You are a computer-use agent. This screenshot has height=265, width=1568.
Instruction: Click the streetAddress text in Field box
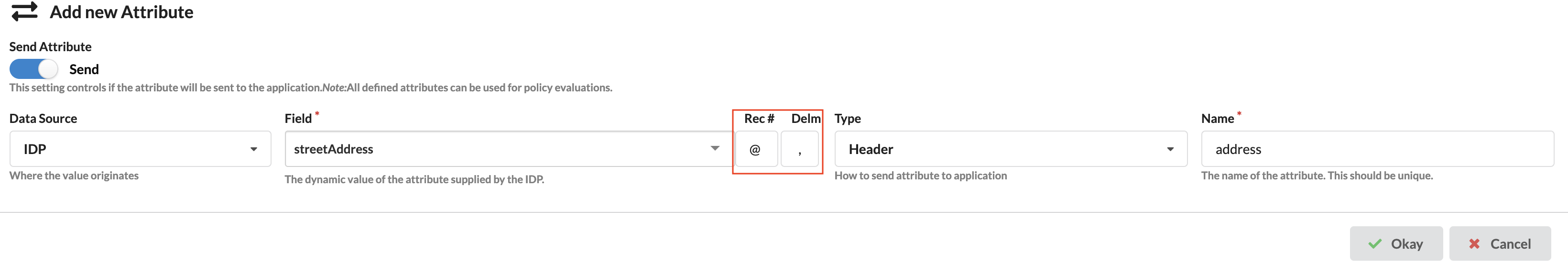tap(334, 149)
